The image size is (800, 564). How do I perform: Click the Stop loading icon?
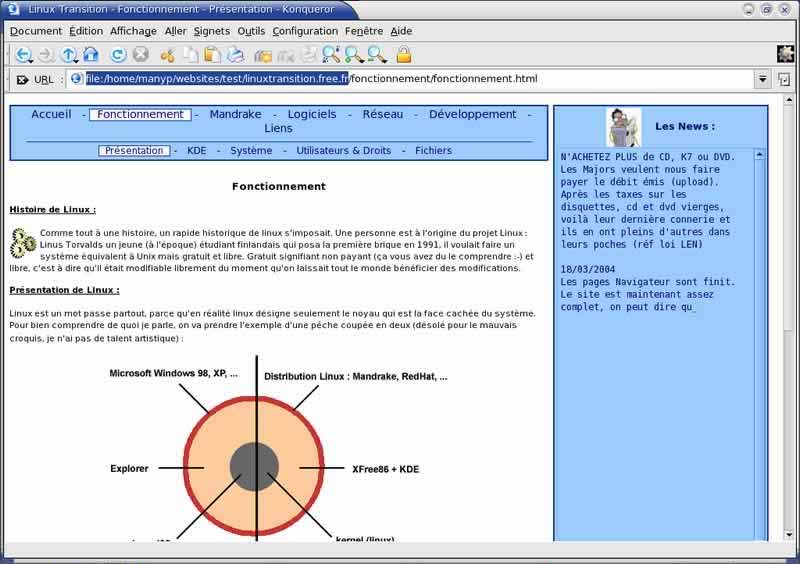(x=140, y=54)
